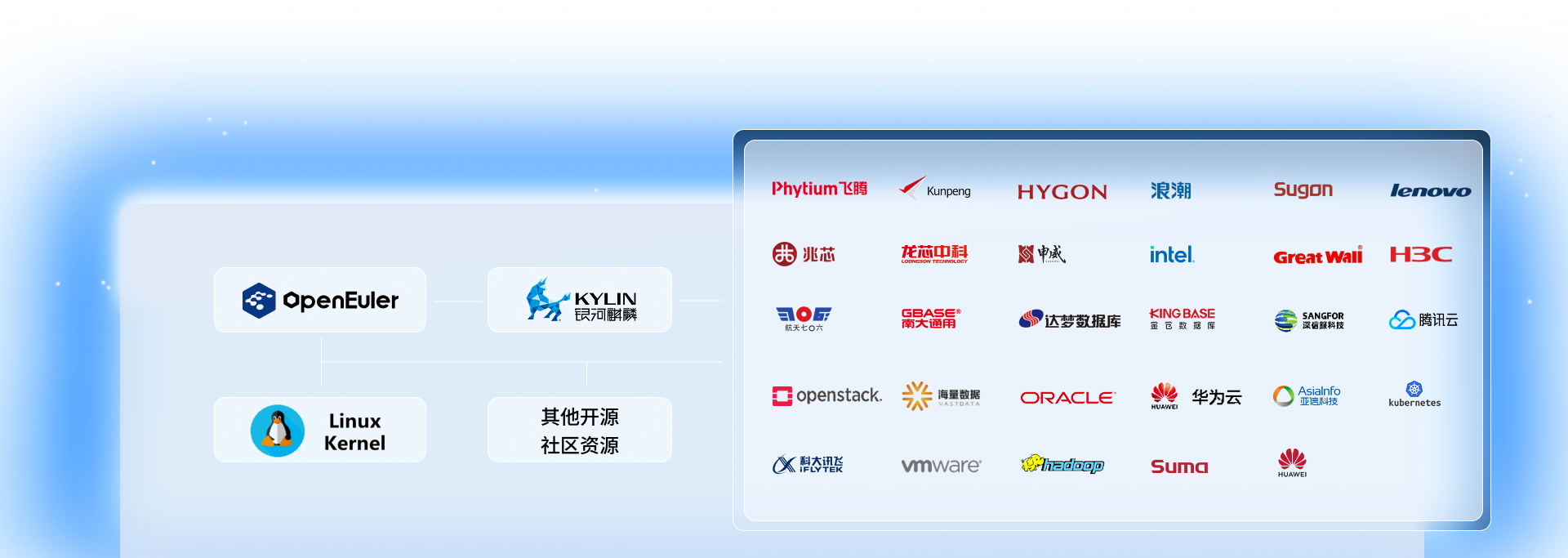Click the 华为云 Huawei Cloud logo

[x=1196, y=396]
